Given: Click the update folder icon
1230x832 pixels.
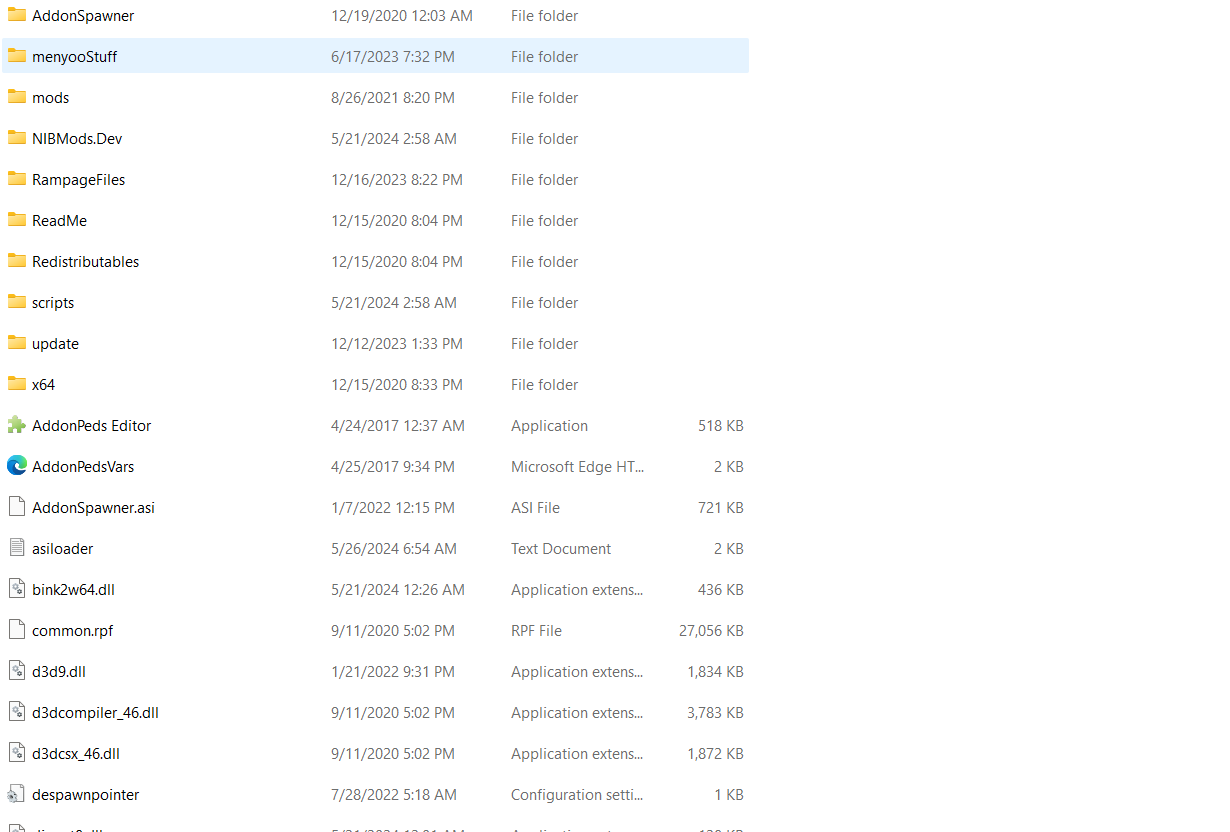Looking at the screenshot, I should (x=16, y=343).
